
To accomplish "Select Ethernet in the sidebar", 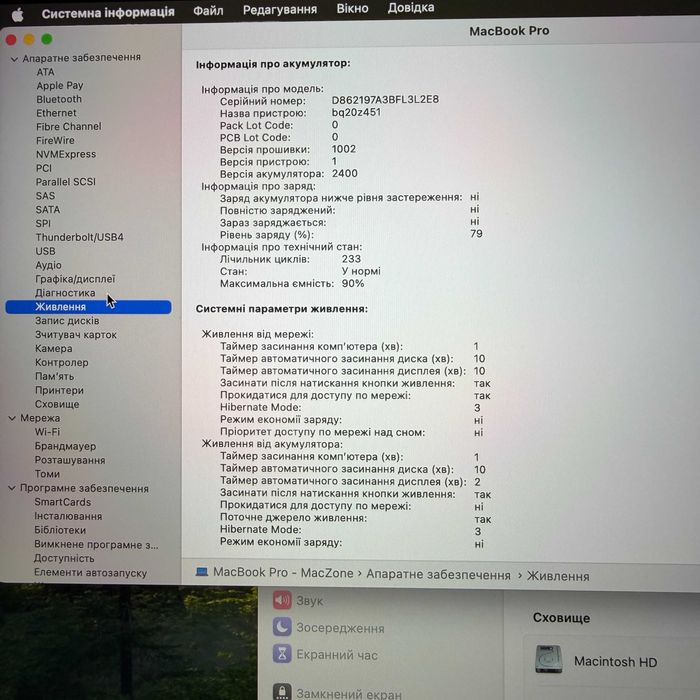I will (56, 113).
